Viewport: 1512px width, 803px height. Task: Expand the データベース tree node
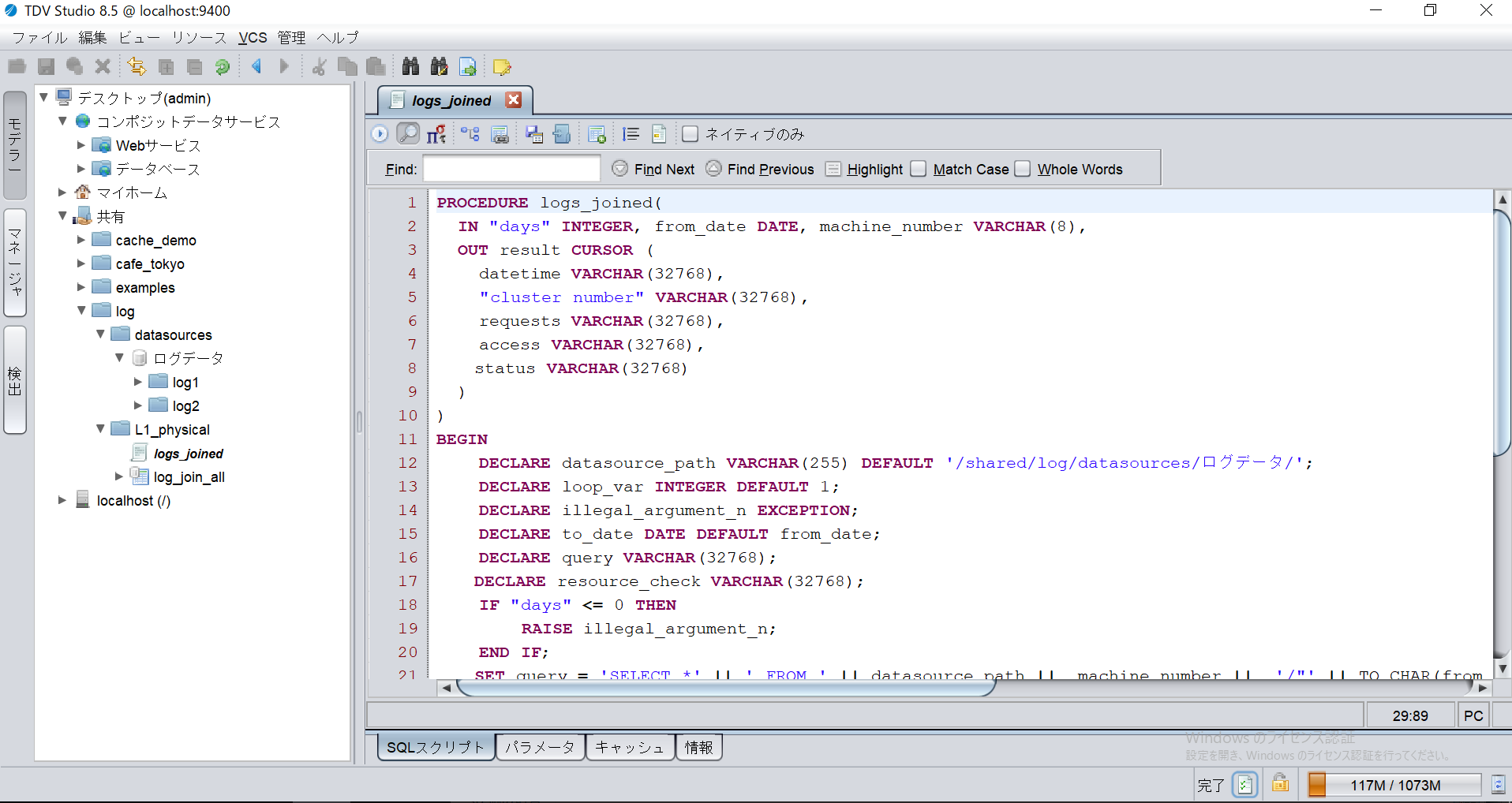pyautogui.click(x=80, y=169)
